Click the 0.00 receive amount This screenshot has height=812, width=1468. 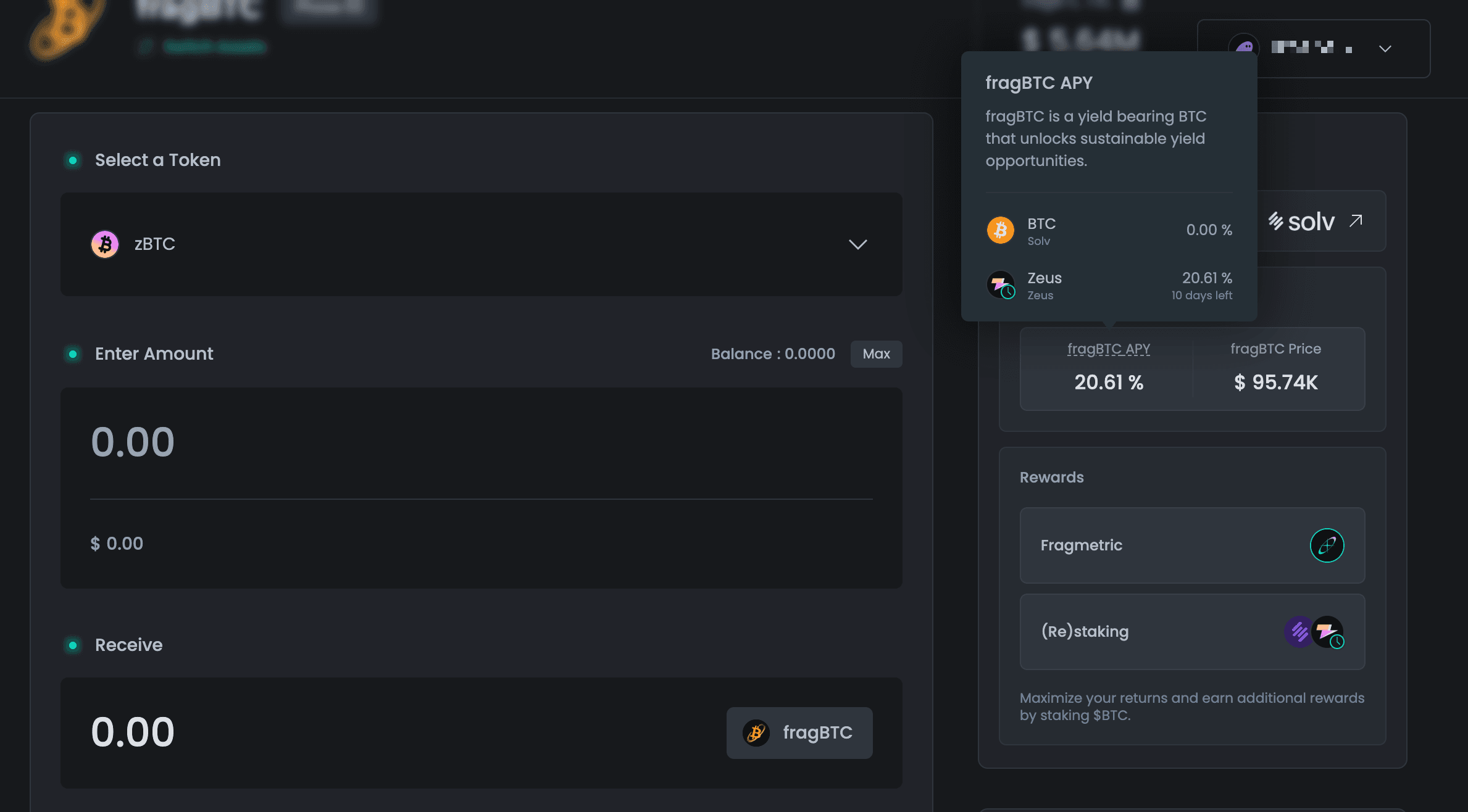point(133,732)
